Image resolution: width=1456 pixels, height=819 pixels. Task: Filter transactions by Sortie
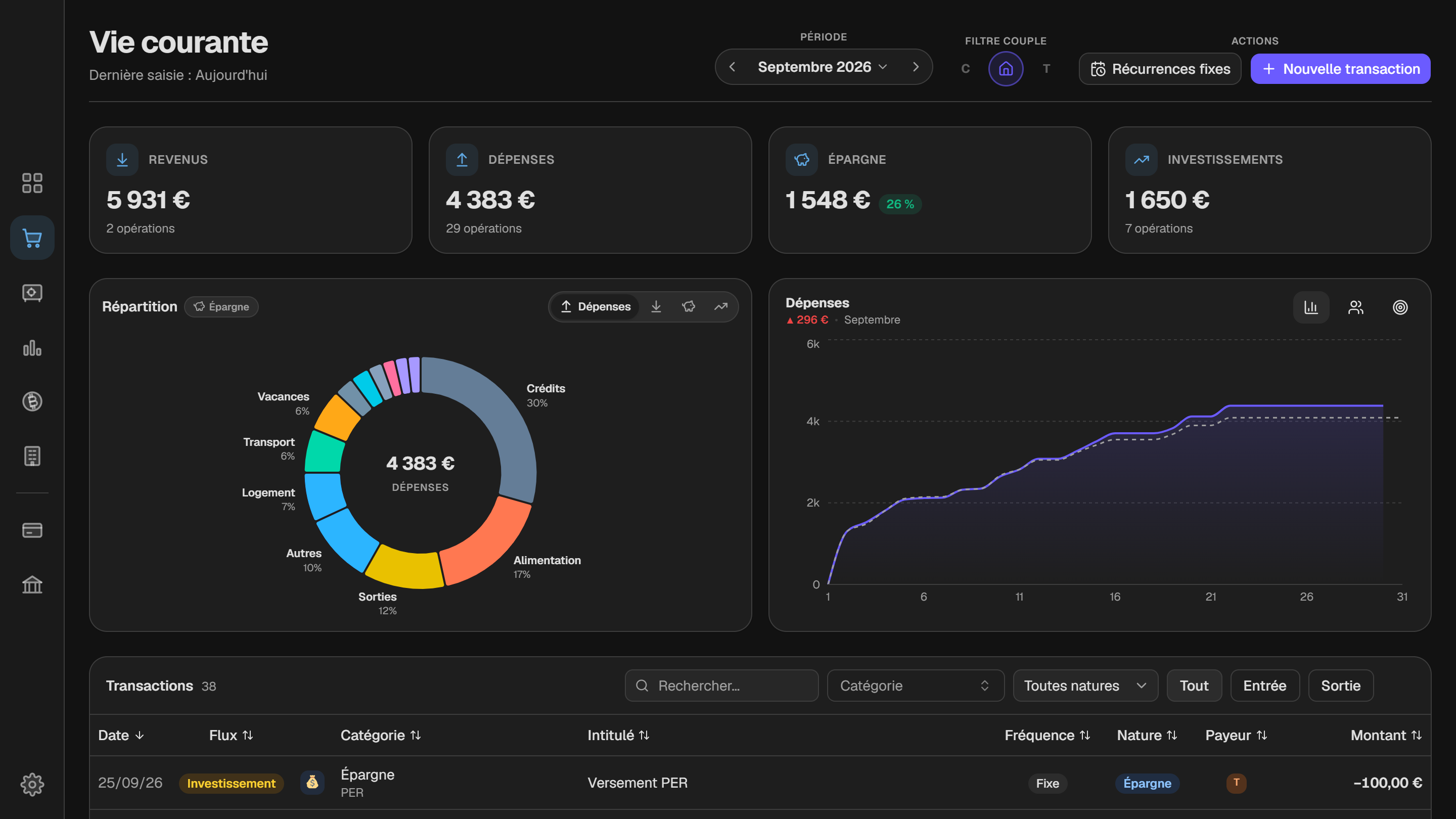point(1340,686)
